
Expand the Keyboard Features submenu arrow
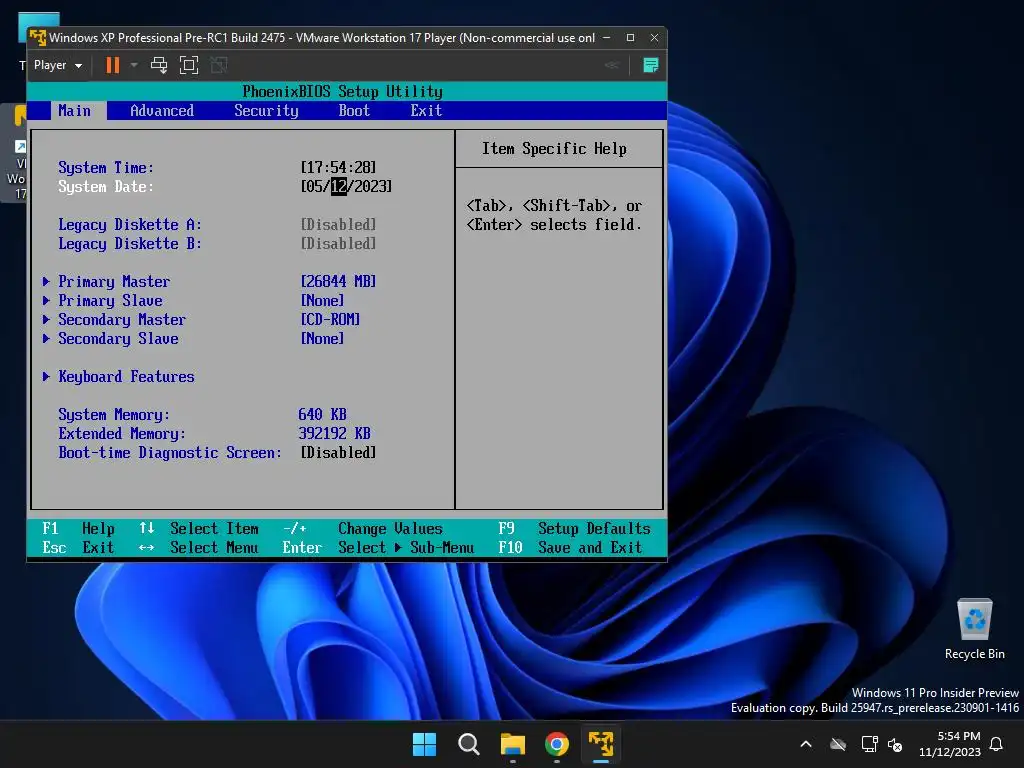[x=46, y=376]
